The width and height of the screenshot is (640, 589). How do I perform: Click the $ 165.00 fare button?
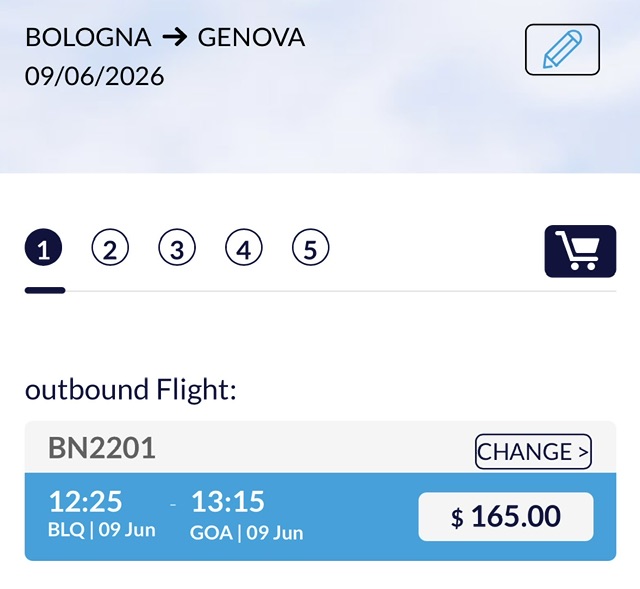click(505, 517)
